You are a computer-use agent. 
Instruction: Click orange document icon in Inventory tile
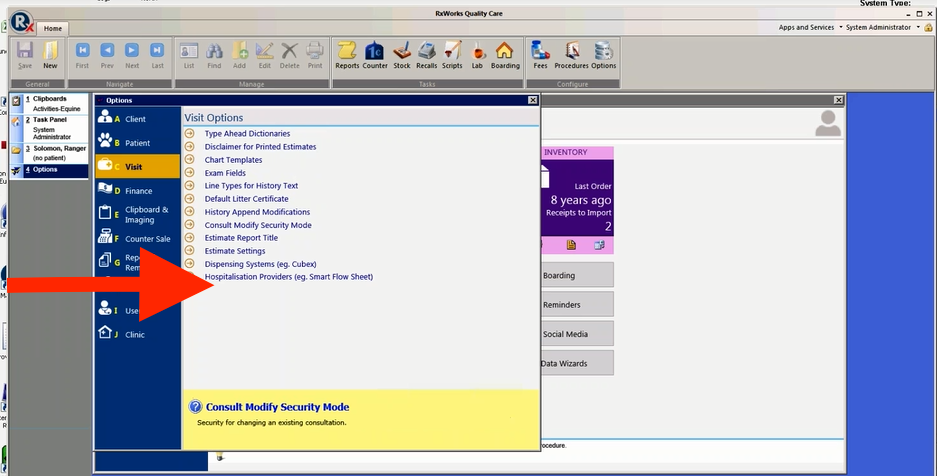571,245
